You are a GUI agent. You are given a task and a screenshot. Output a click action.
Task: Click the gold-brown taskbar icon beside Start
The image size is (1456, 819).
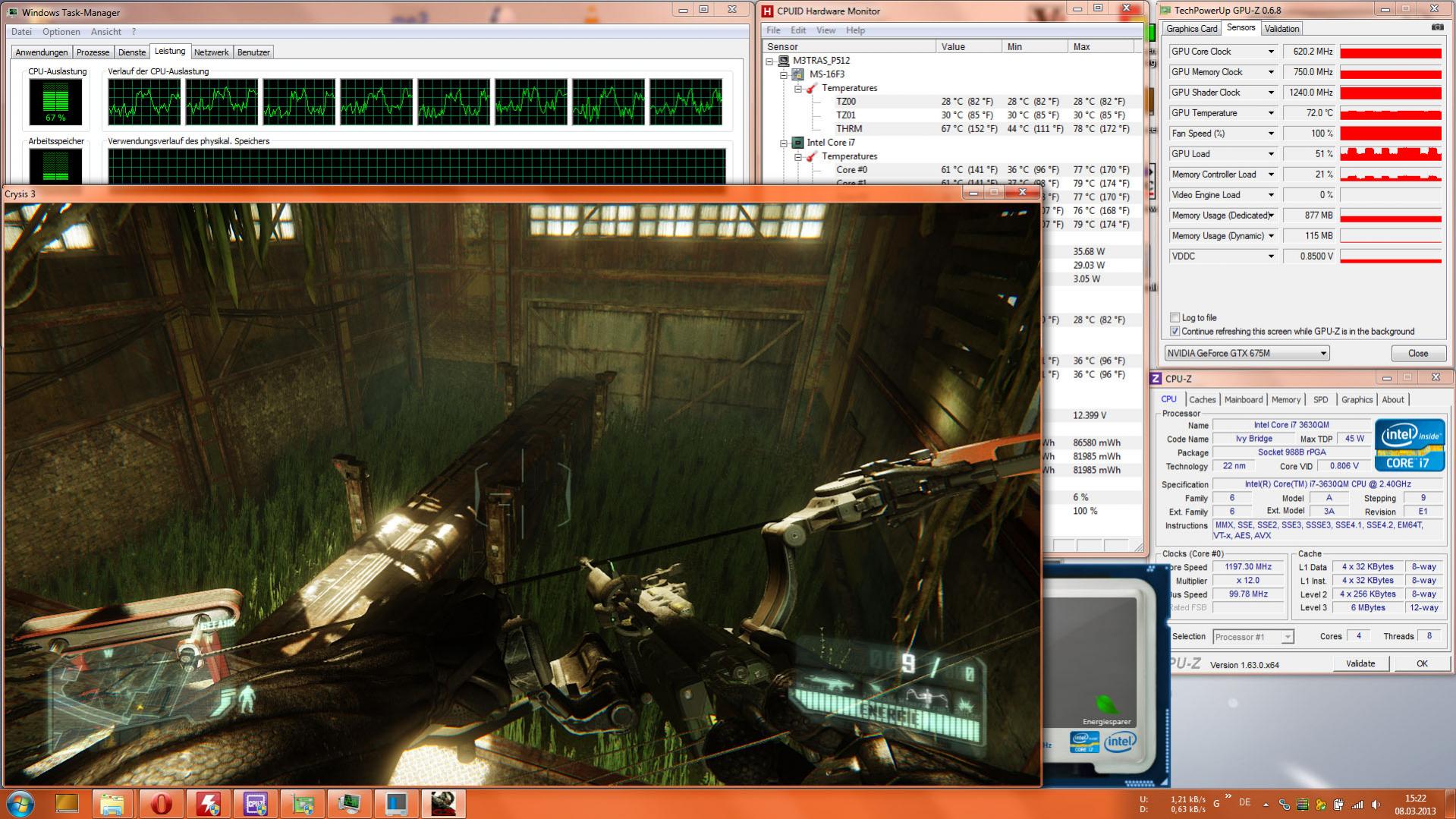pos(67,803)
